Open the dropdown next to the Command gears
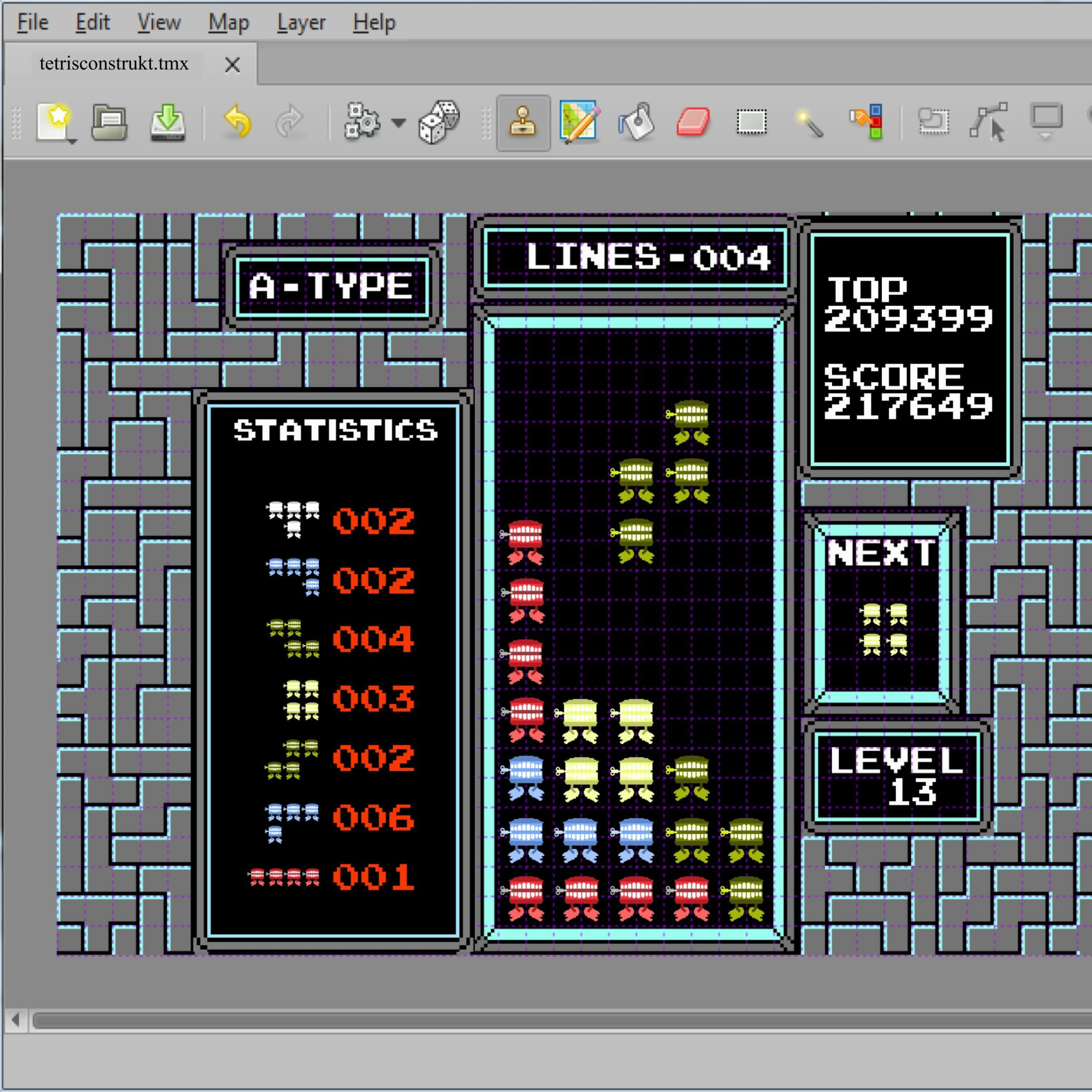 point(399,123)
